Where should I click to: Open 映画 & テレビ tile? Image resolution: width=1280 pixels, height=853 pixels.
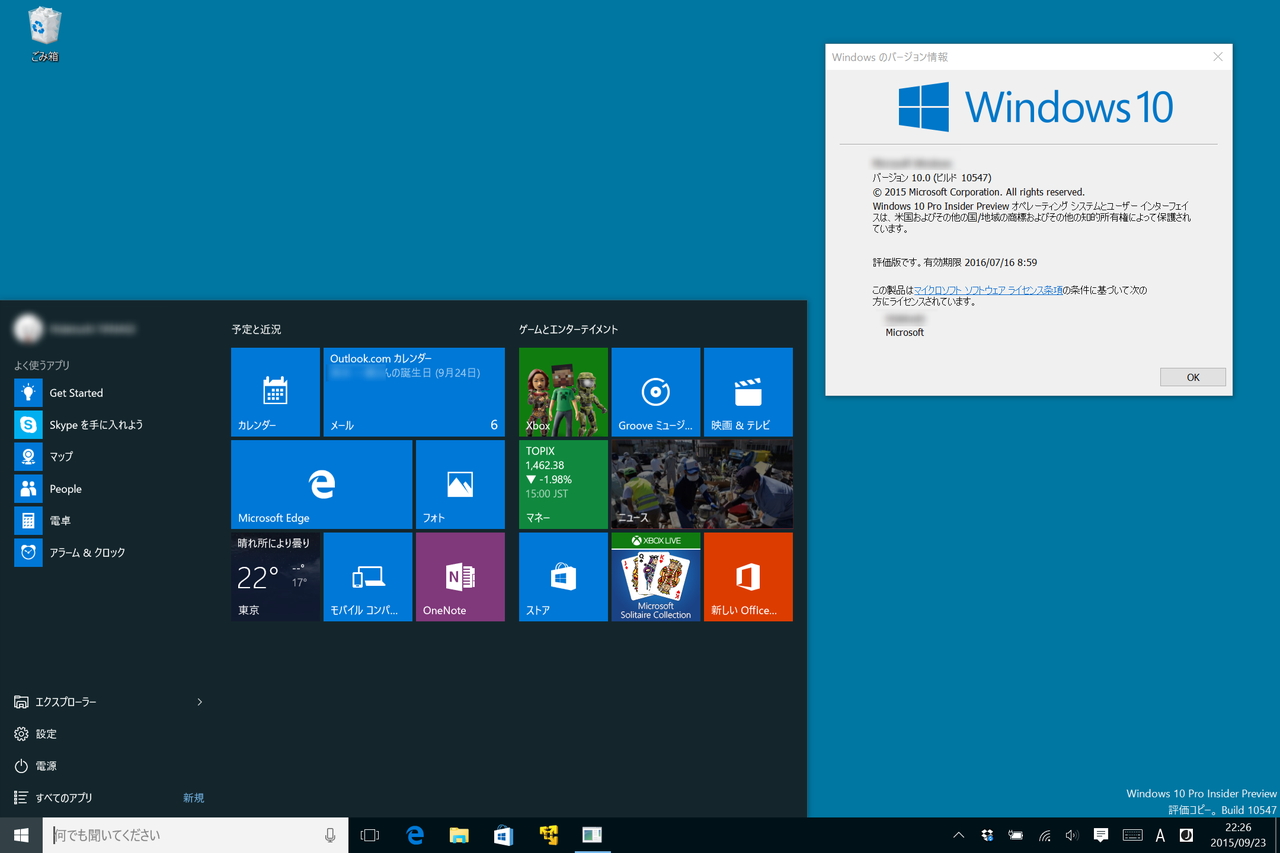click(747, 391)
